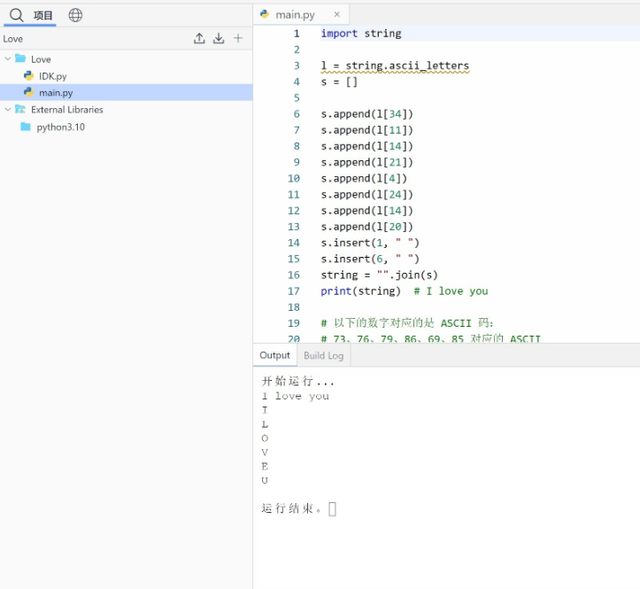Click line number 17 in gutter

click(x=293, y=291)
